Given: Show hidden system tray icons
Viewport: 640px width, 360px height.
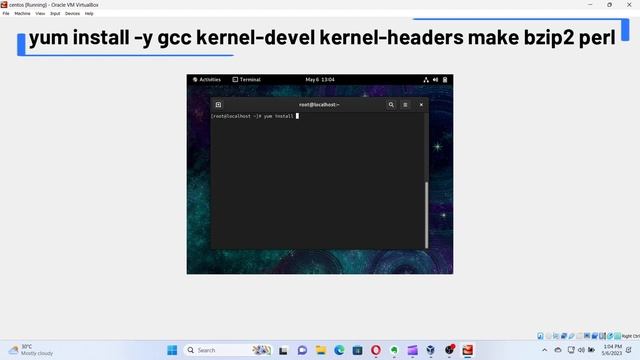Looking at the screenshot, I should [x=544, y=350].
